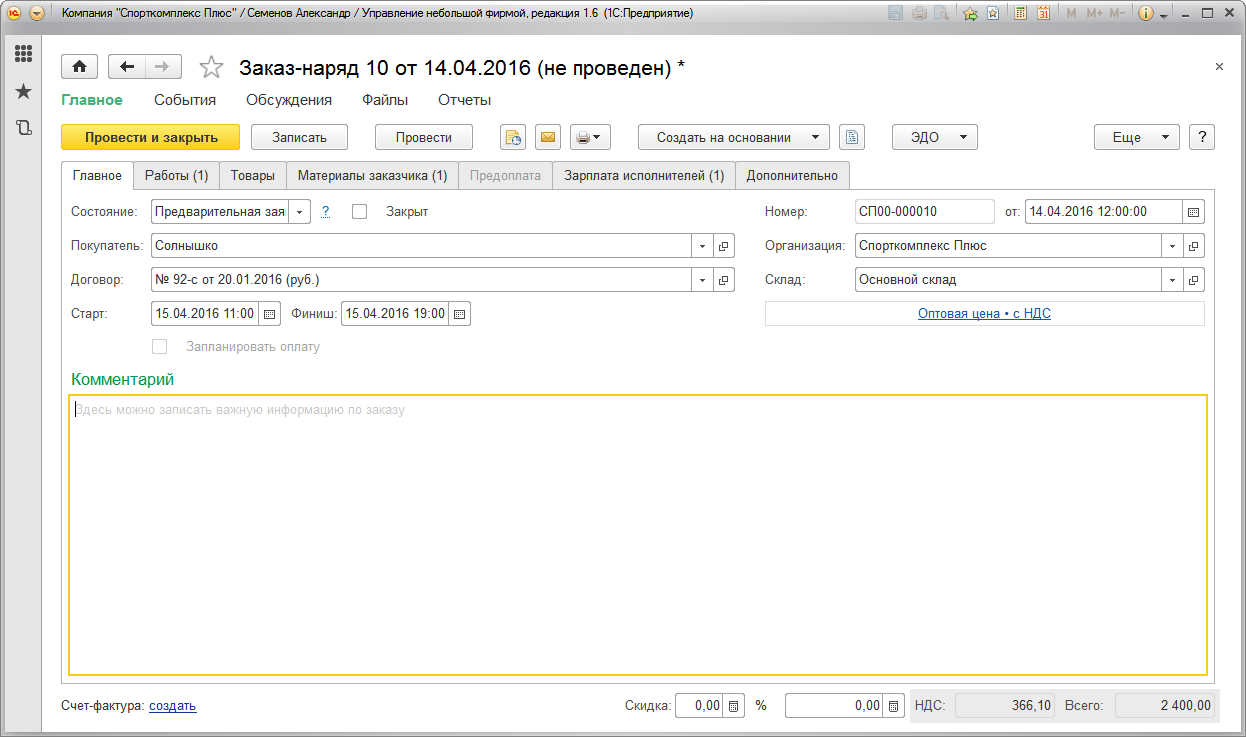Expand the ЭДО dropdown menu

point(934,137)
